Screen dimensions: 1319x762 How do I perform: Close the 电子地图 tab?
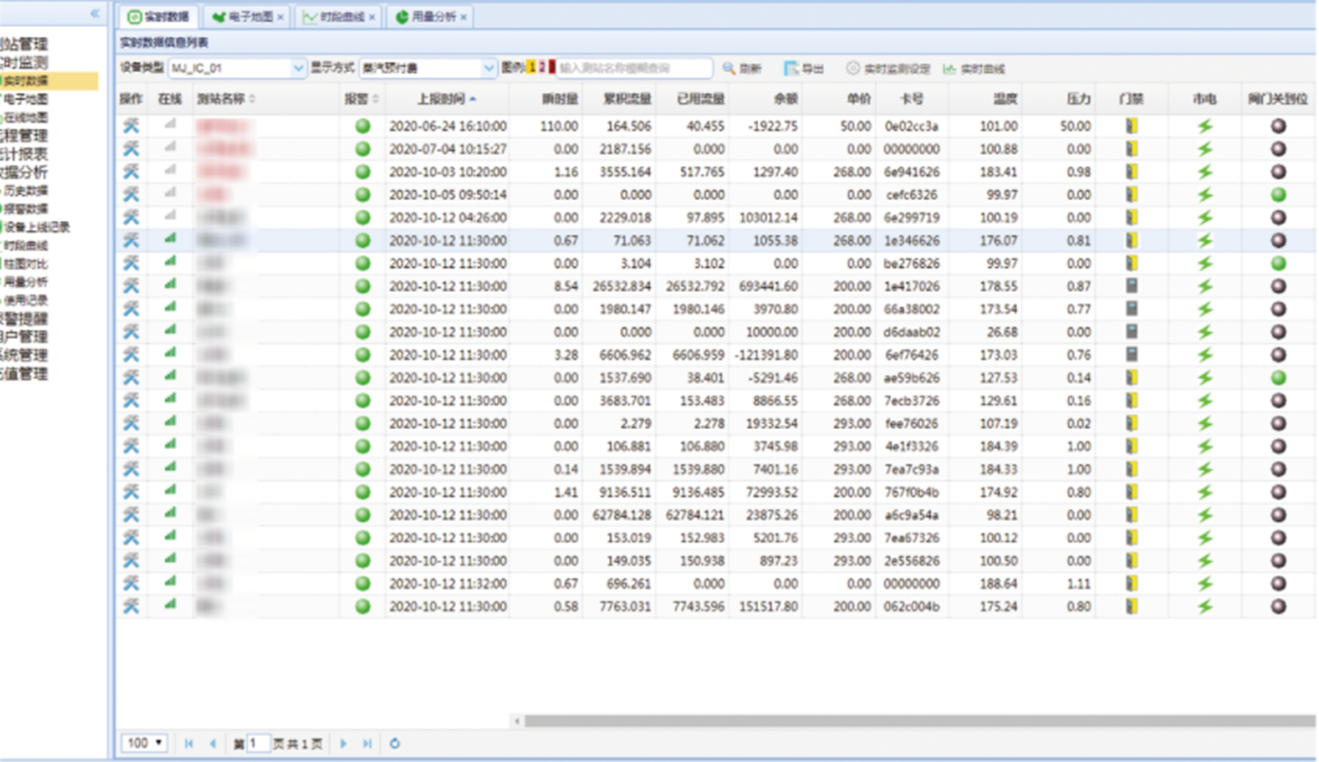coord(280,17)
